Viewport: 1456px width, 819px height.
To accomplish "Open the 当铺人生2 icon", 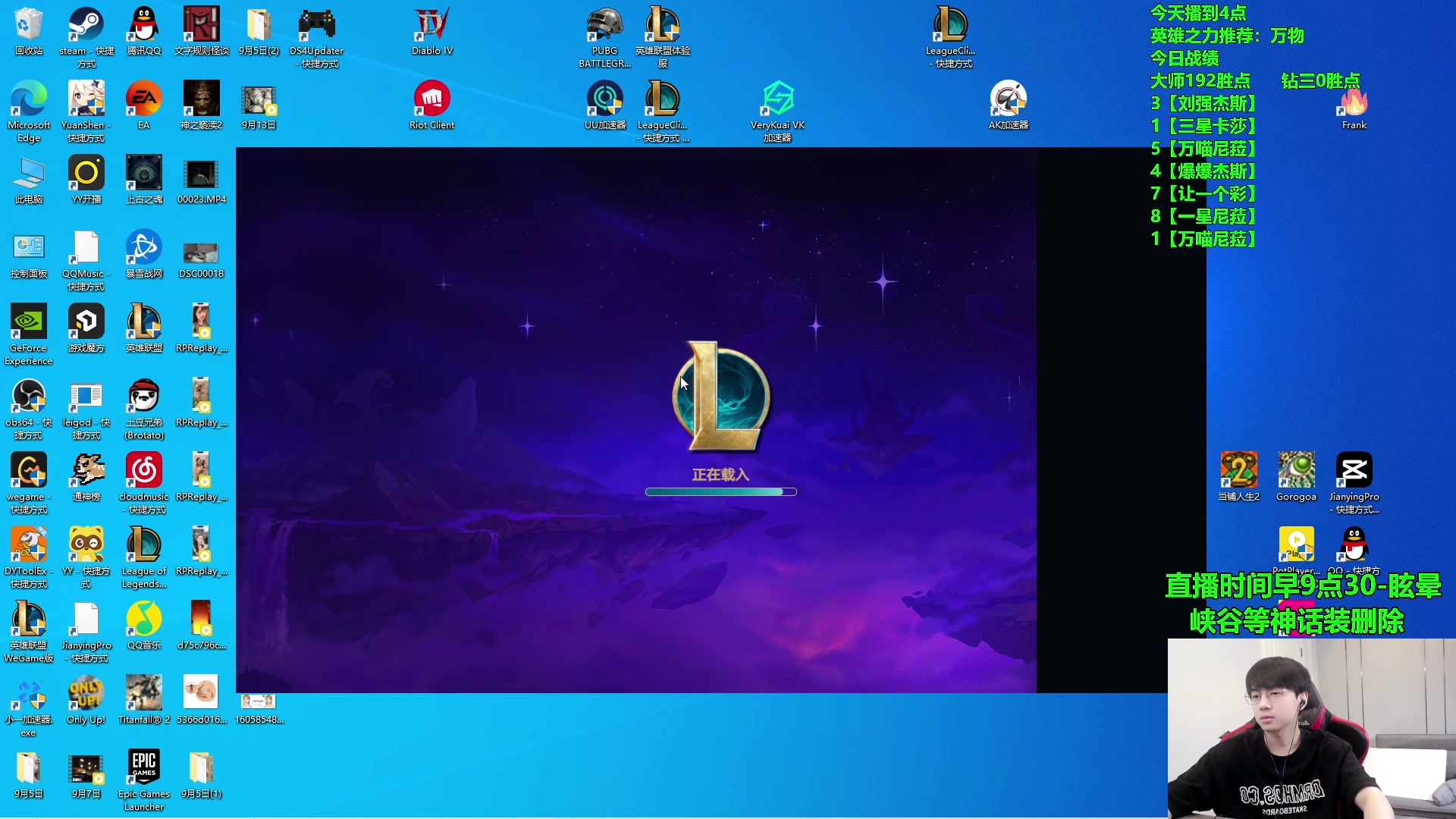I will click(x=1239, y=477).
